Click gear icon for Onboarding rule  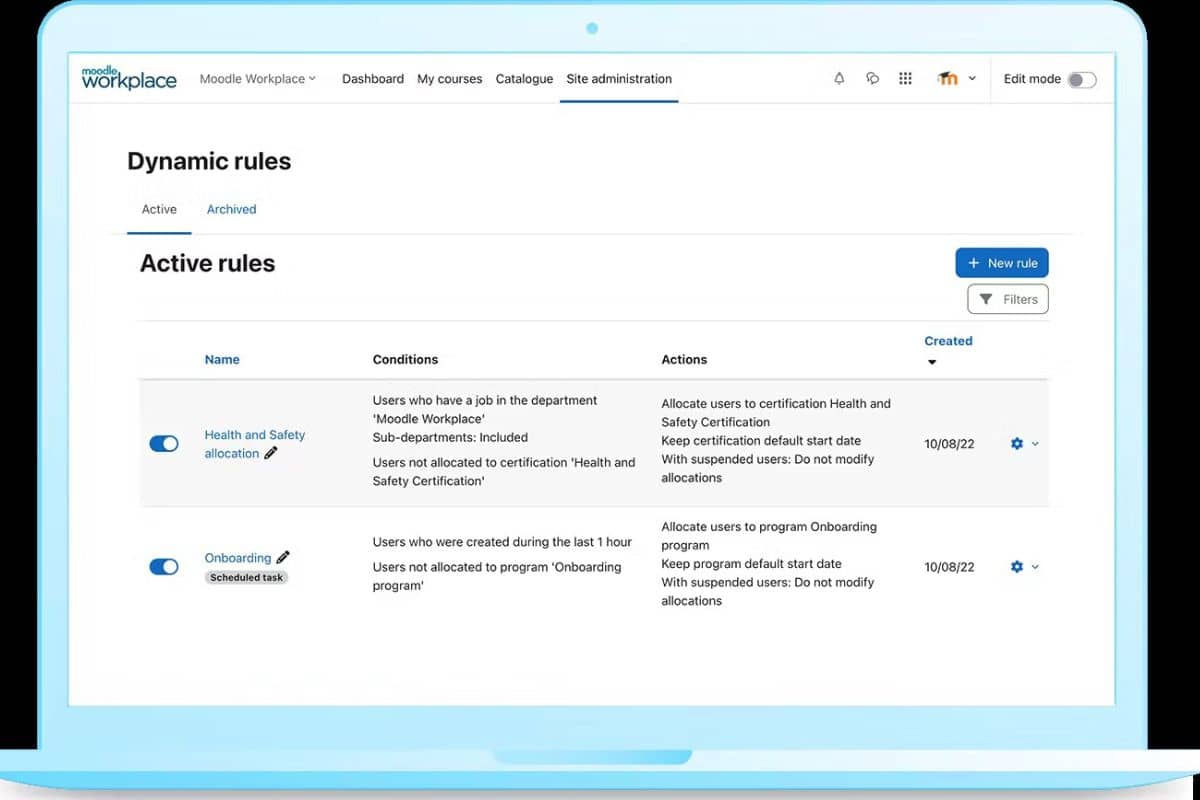(x=1017, y=566)
